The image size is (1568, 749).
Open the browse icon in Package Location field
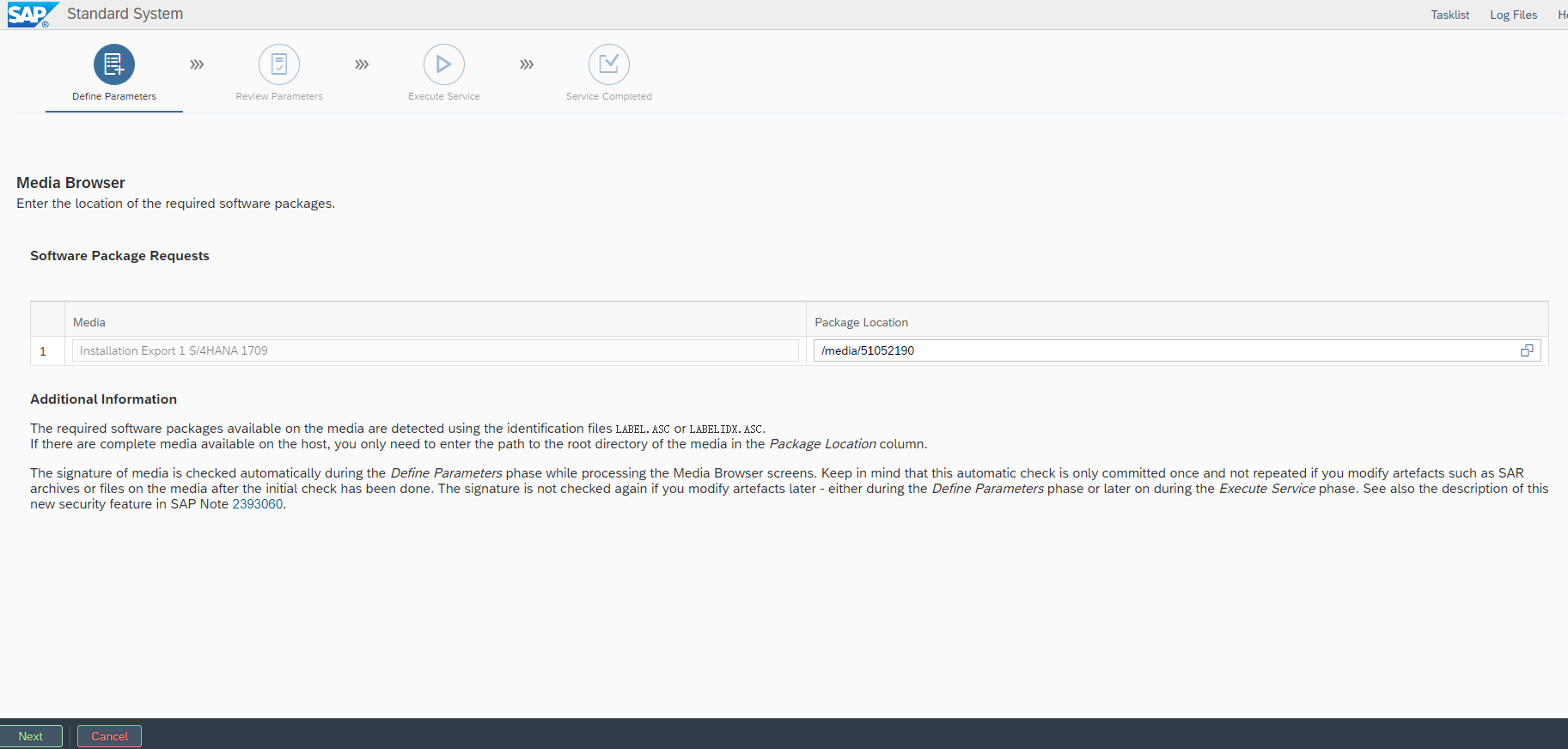tap(1527, 350)
